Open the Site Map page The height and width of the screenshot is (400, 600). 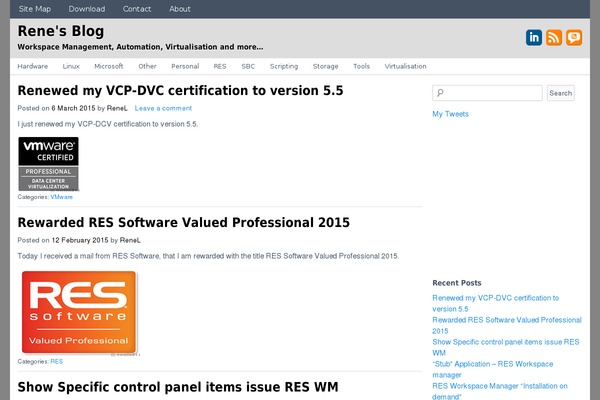tap(35, 9)
